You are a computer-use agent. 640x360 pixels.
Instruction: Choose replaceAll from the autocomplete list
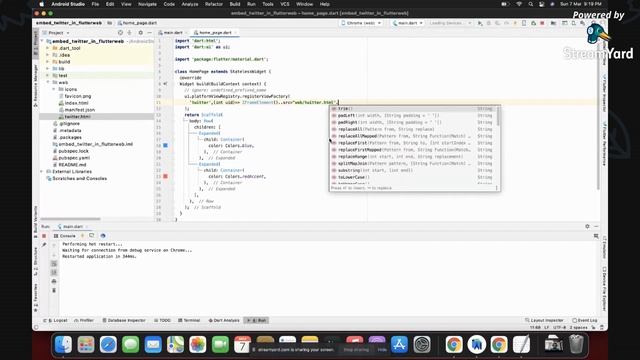tap(414, 129)
